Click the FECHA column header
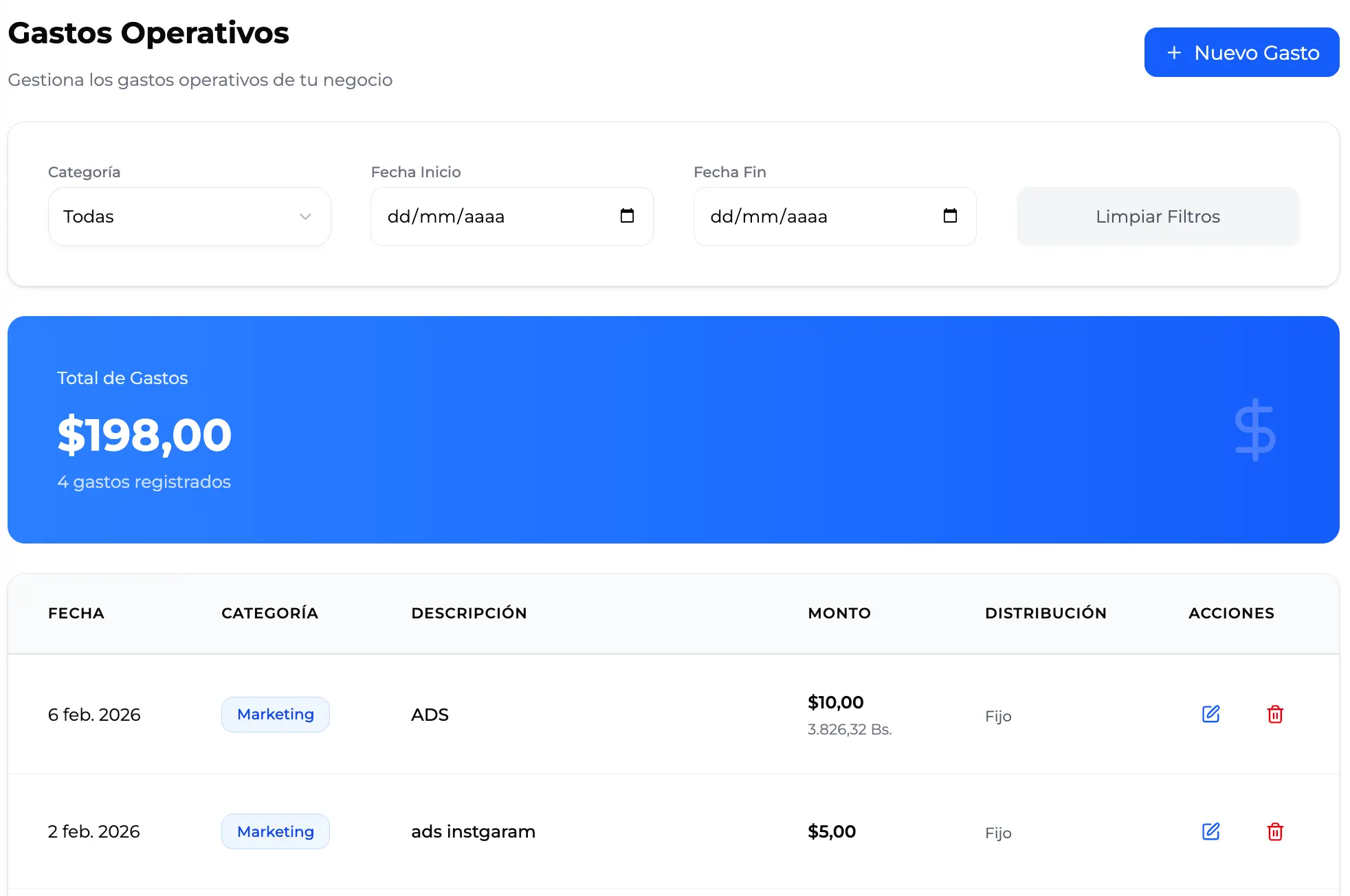The width and height of the screenshot is (1350, 896). [76, 613]
